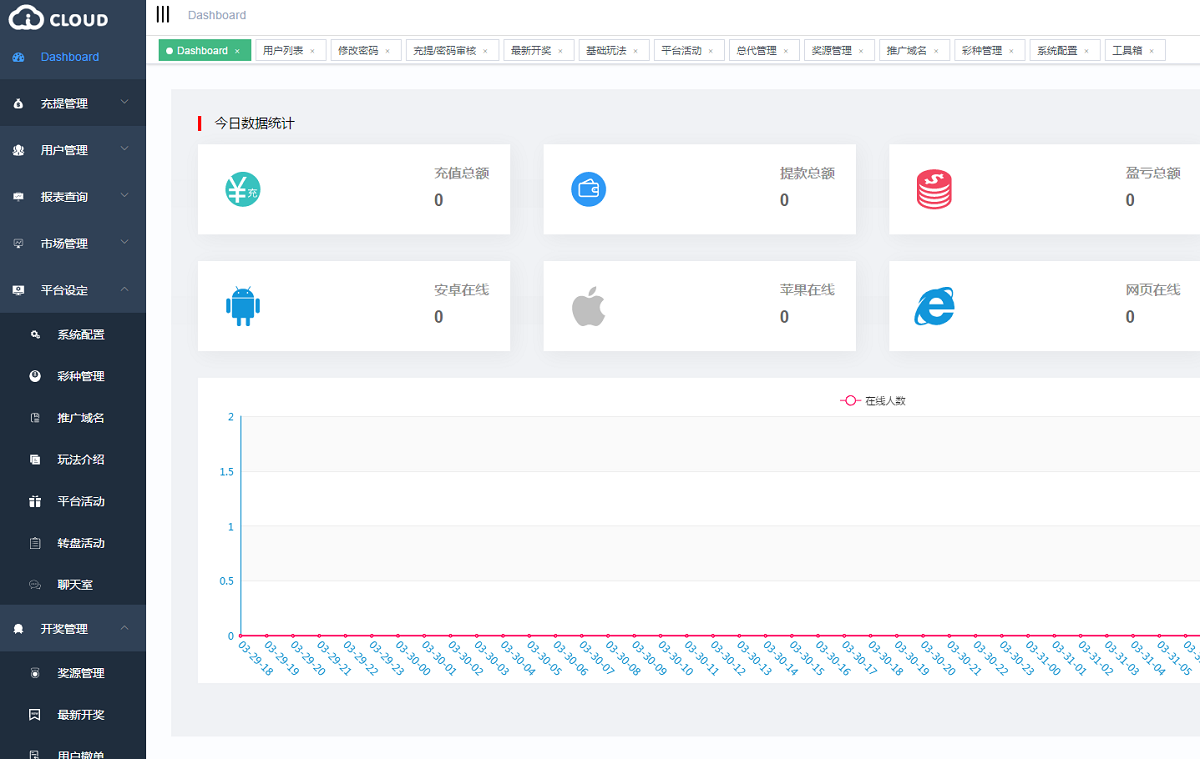
Task: Close the 修改密码 tab
Action: point(387,51)
